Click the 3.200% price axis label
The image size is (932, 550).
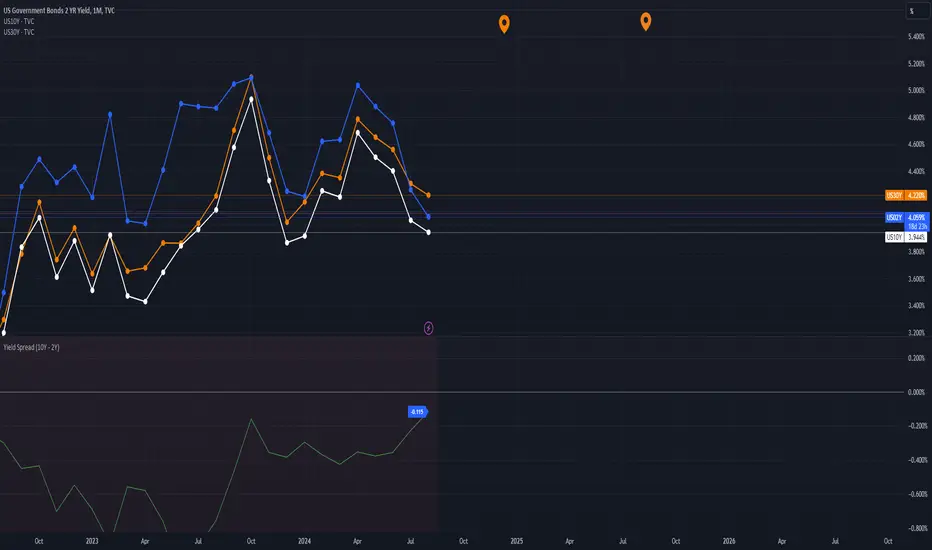[916, 332]
